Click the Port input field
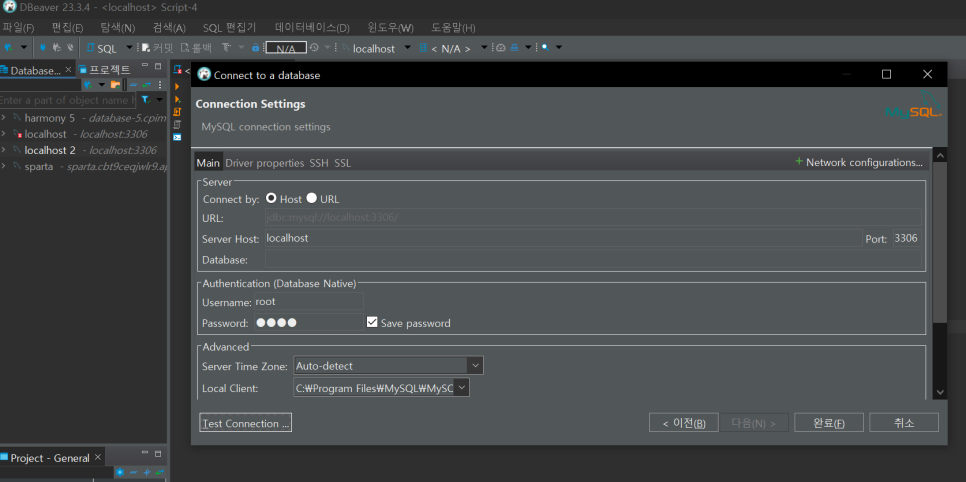This screenshot has height=482, width=966. [907, 238]
